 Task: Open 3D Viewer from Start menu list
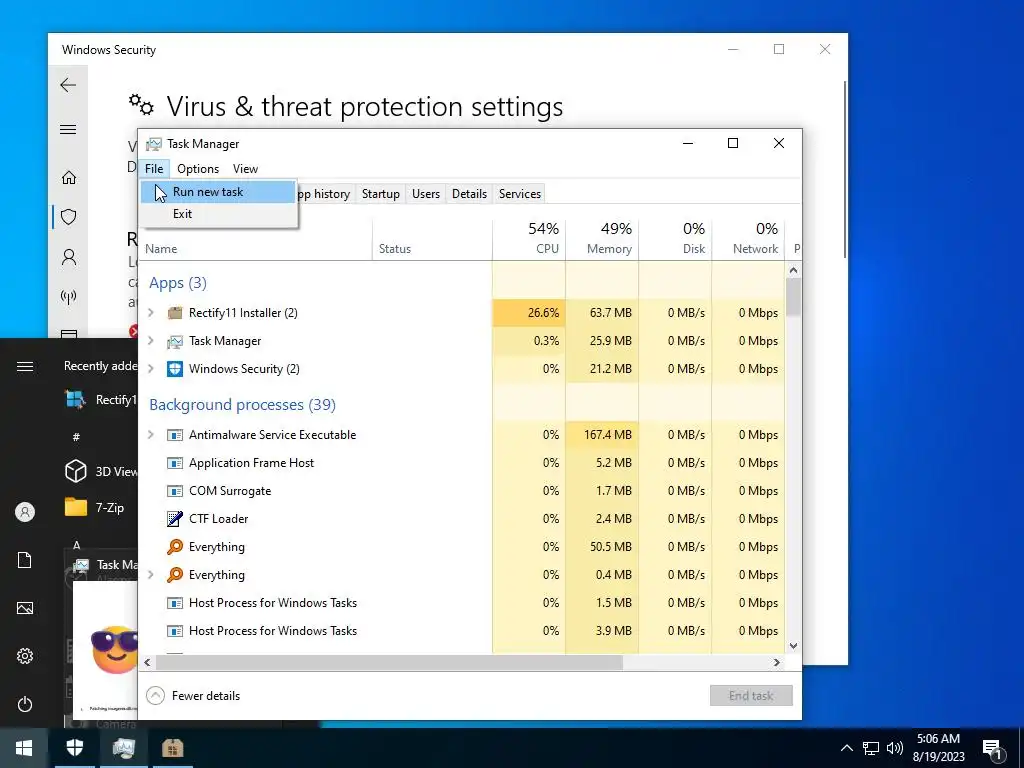(101, 471)
